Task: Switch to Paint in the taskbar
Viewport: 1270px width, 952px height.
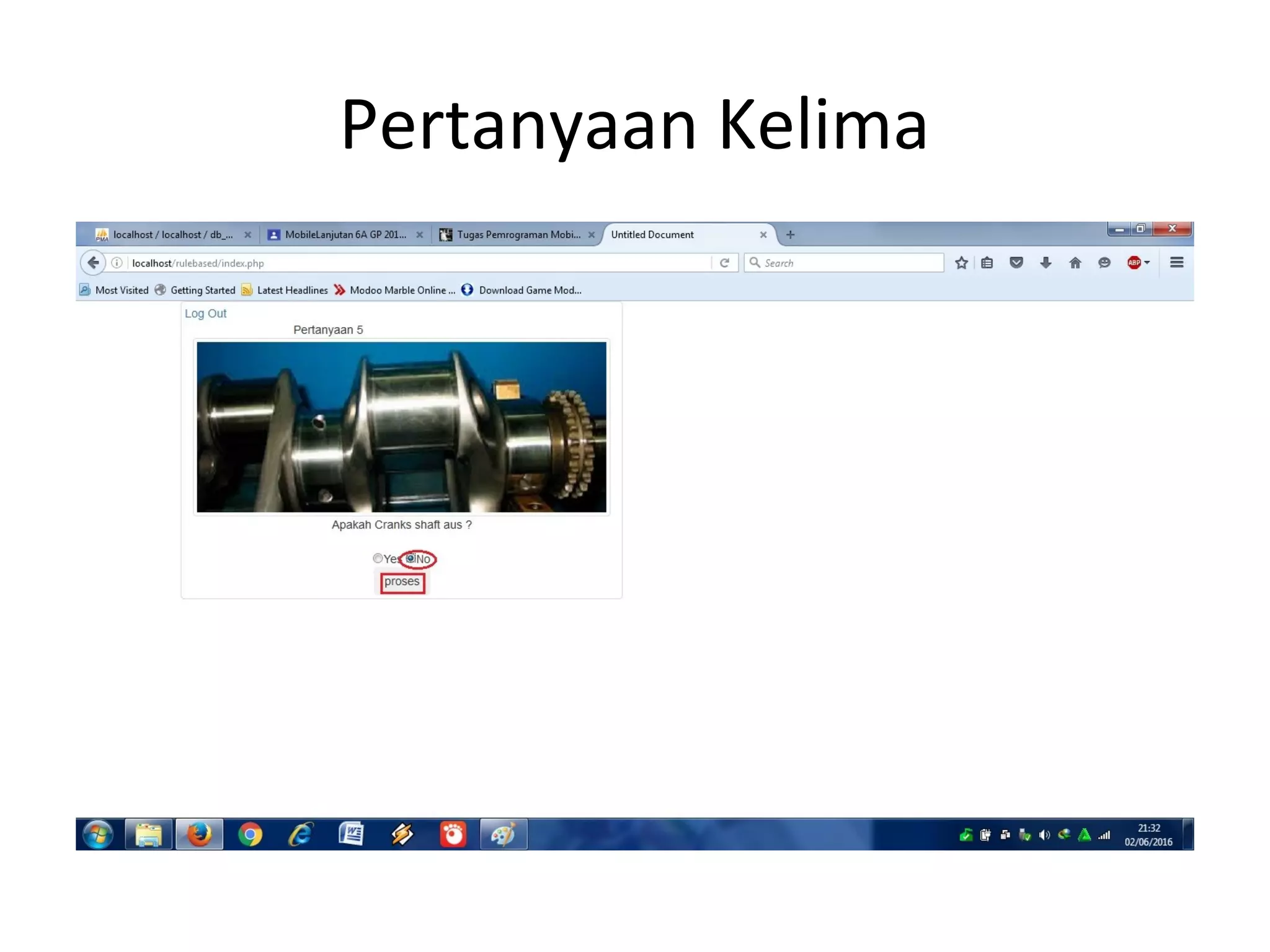Action: tap(504, 834)
